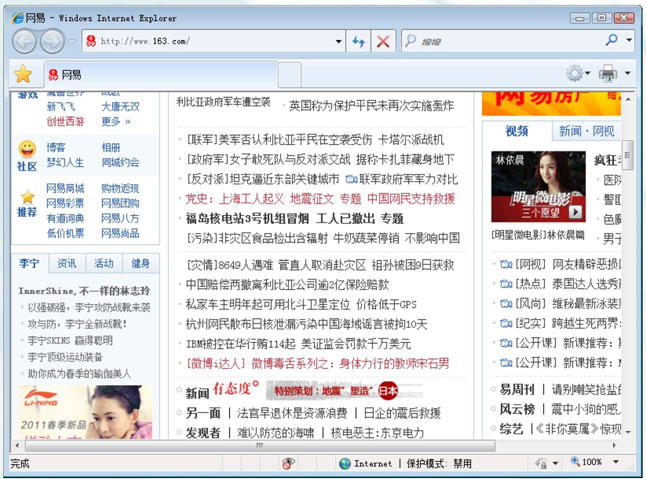The height and width of the screenshot is (479, 646).
Task: Open [微博i达人] 微博毒舌系列 link
Action: (318, 364)
